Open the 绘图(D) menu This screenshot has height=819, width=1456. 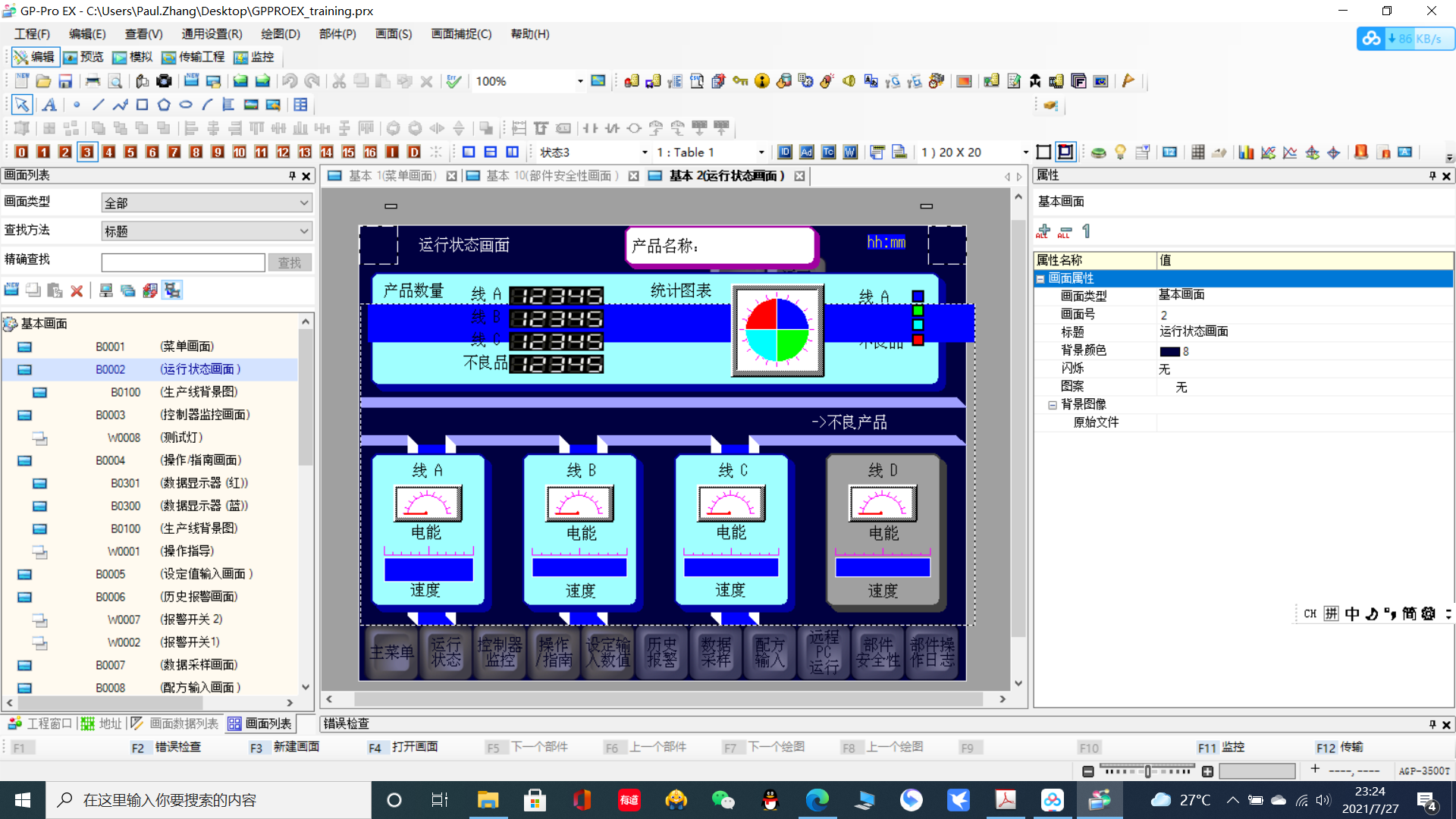point(280,34)
